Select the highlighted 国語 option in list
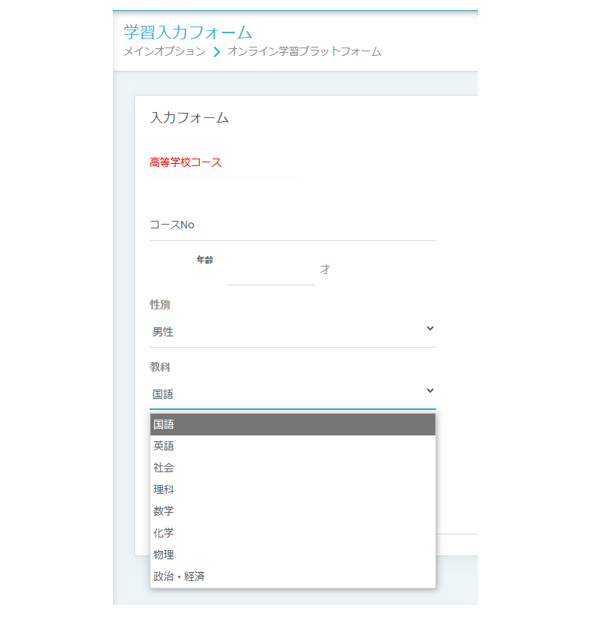This screenshot has height=621, width=604. [x=292, y=425]
